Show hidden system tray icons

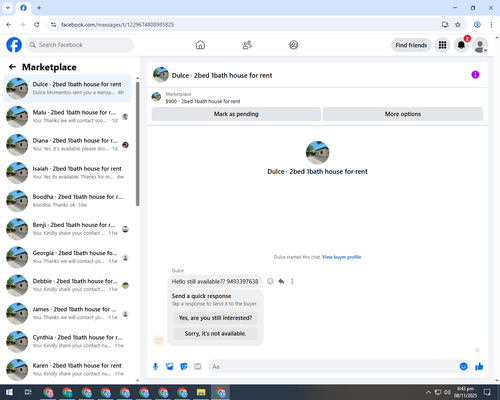coord(428,392)
